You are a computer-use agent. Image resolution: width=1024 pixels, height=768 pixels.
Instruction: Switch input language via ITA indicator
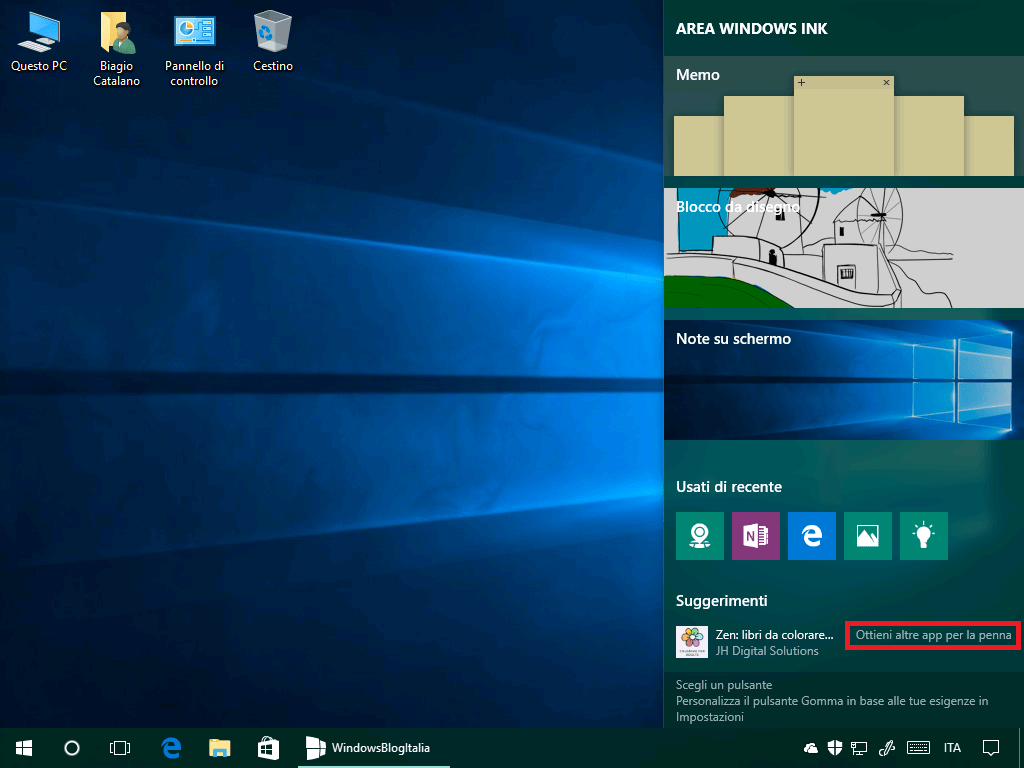click(954, 747)
